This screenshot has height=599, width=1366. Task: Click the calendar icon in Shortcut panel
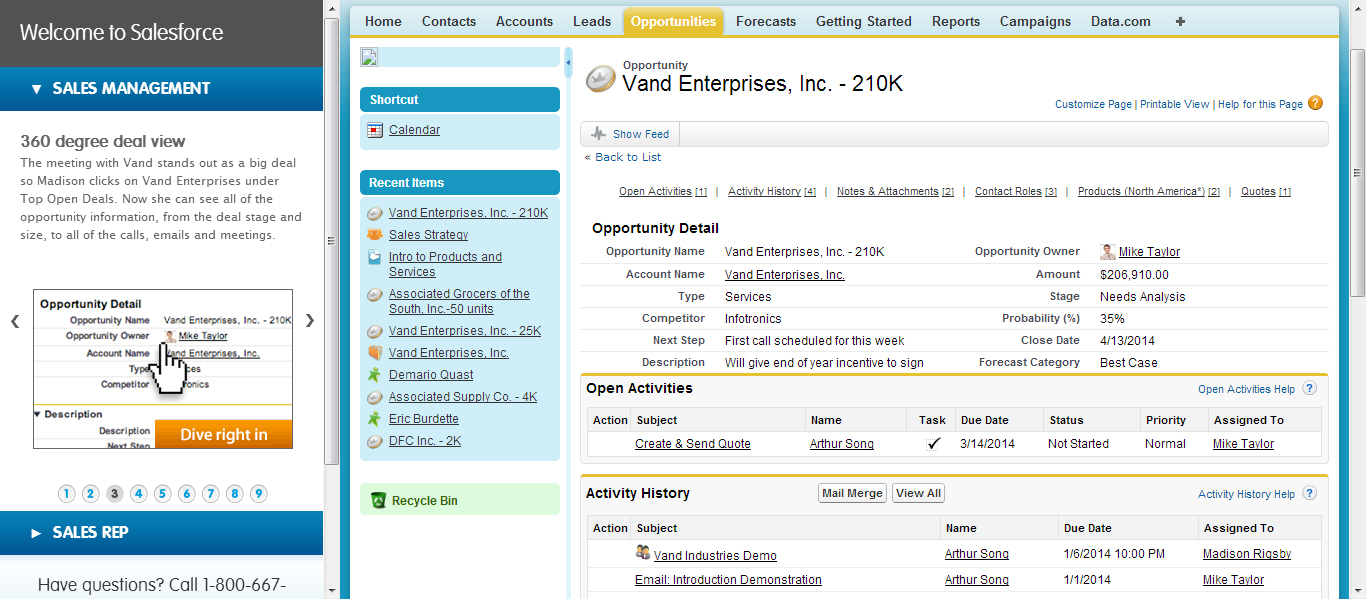(x=375, y=130)
